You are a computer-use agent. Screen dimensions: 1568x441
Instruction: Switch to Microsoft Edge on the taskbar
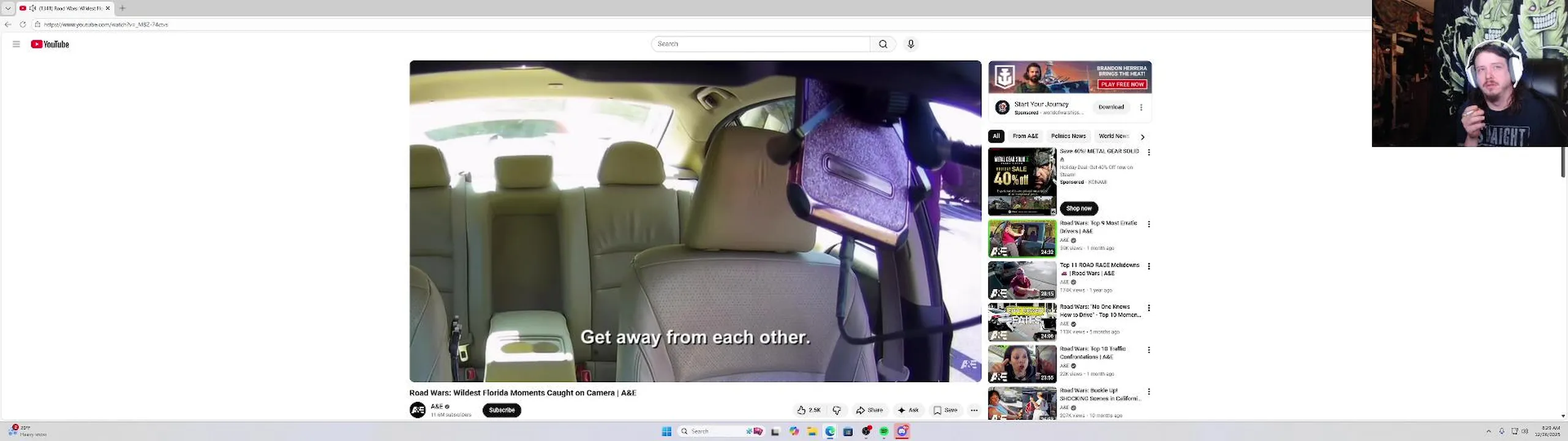pos(830,431)
